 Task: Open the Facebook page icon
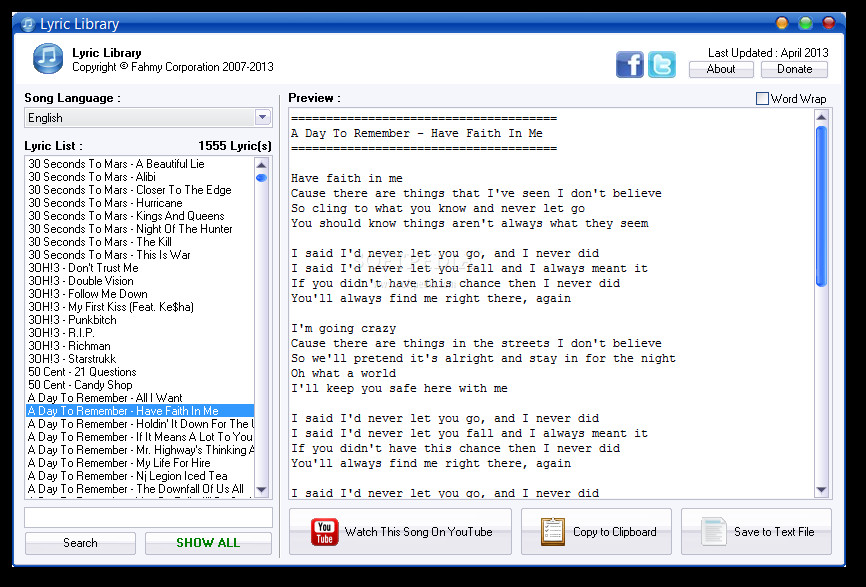coord(630,65)
